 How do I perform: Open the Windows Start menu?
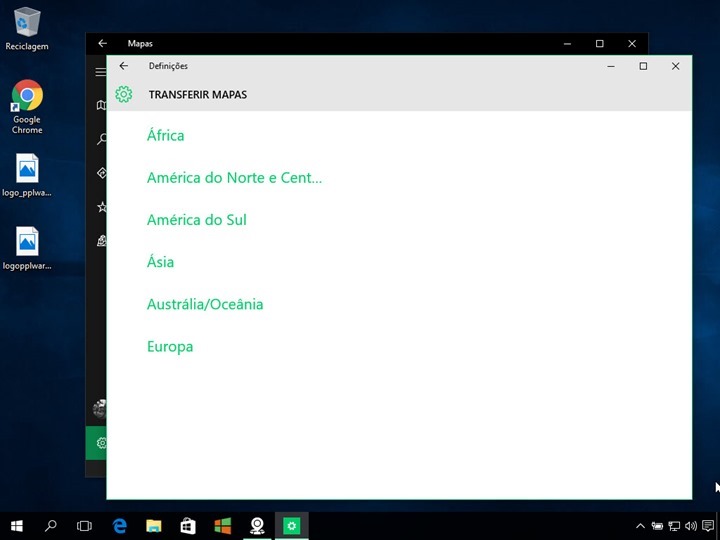pyautogui.click(x=16, y=525)
